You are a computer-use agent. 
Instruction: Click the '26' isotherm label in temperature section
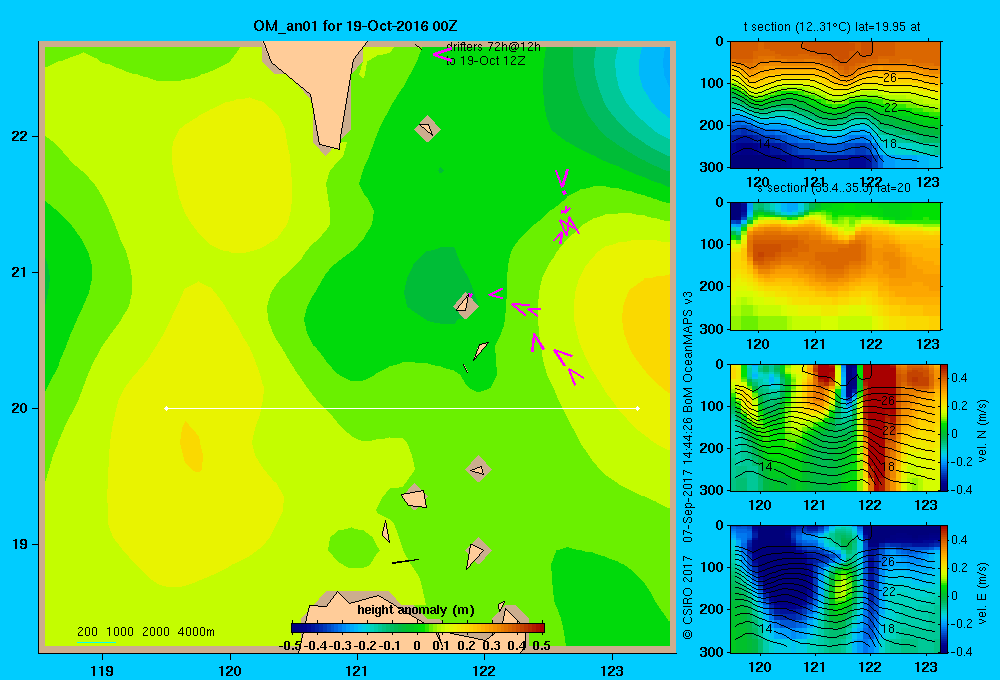tap(890, 78)
